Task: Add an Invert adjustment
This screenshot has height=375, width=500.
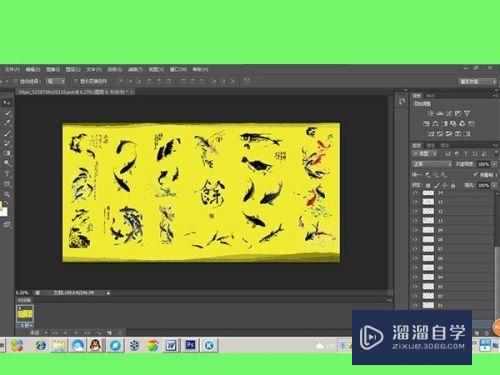Action: click(x=431, y=134)
